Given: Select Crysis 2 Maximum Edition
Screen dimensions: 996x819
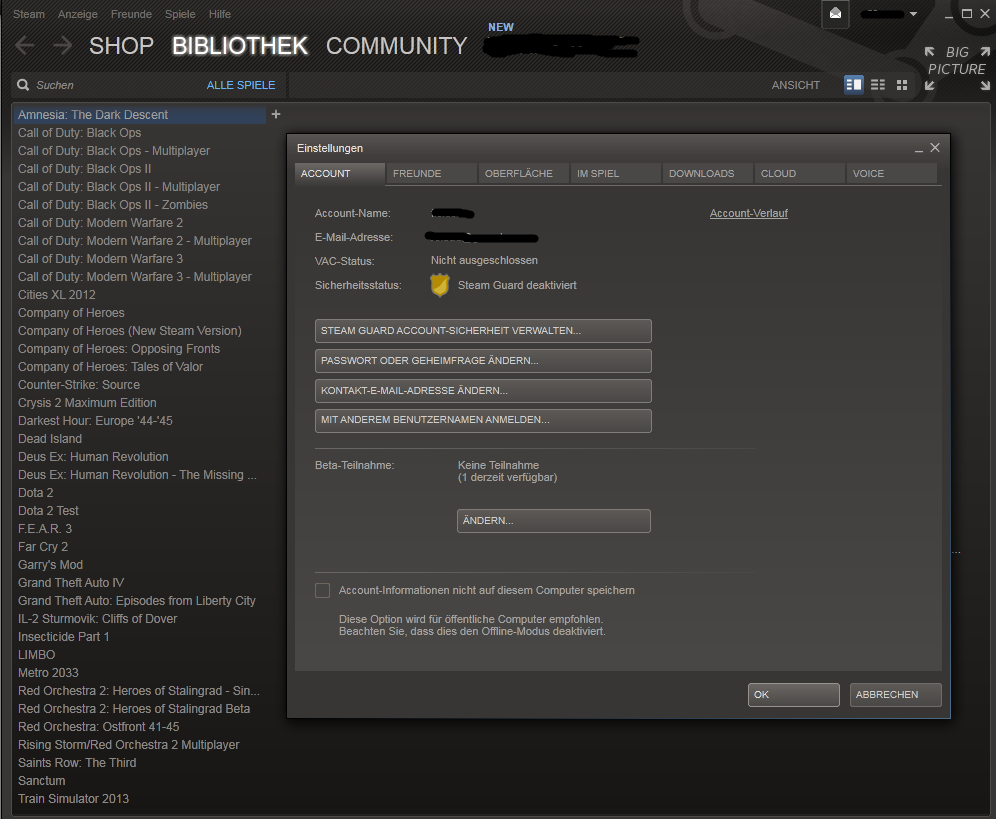Looking at the screenshot, I should coord(87,403).
